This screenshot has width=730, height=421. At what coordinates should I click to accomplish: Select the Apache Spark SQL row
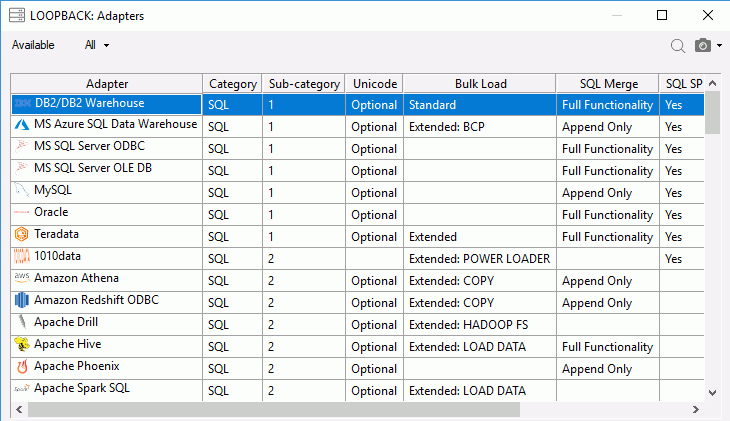tap(358, 390)
